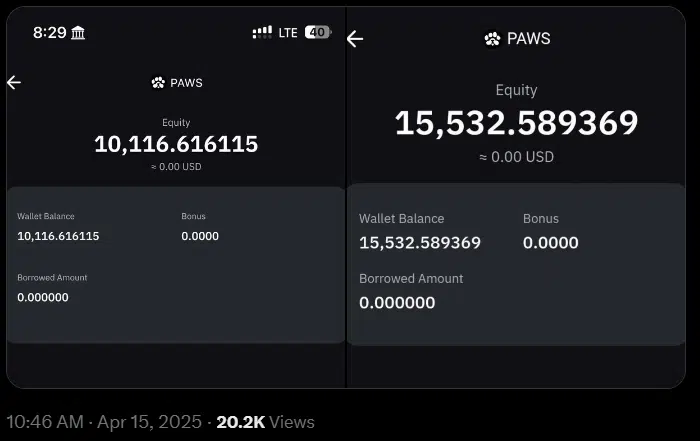This screenshot has width=700, height=441.
Task: Tap the Borrowed Amount label in the 15,532 card
Action: point(411,278)
